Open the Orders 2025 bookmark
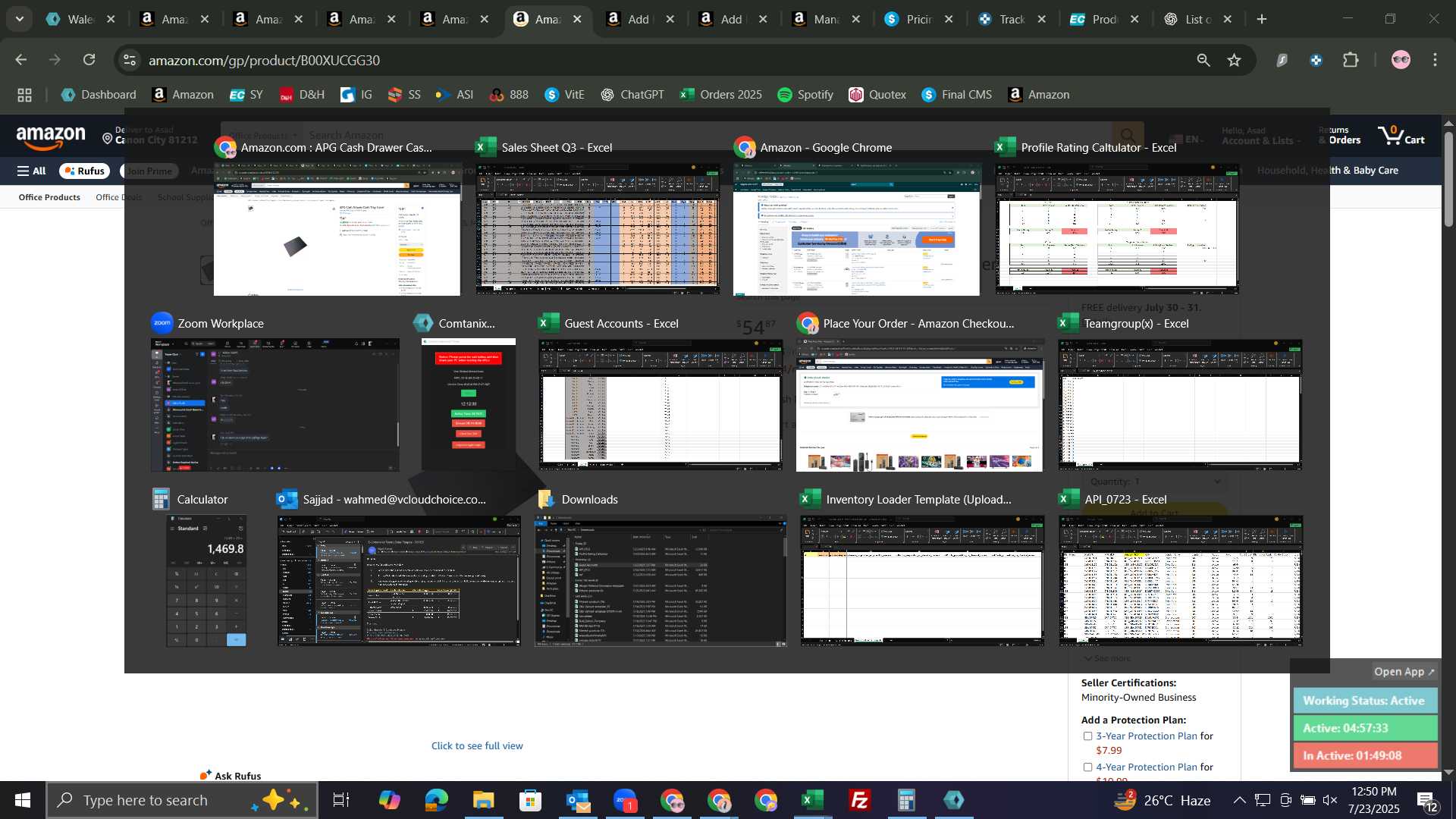Screen dimensions: 1456x819 click(721, 95)
